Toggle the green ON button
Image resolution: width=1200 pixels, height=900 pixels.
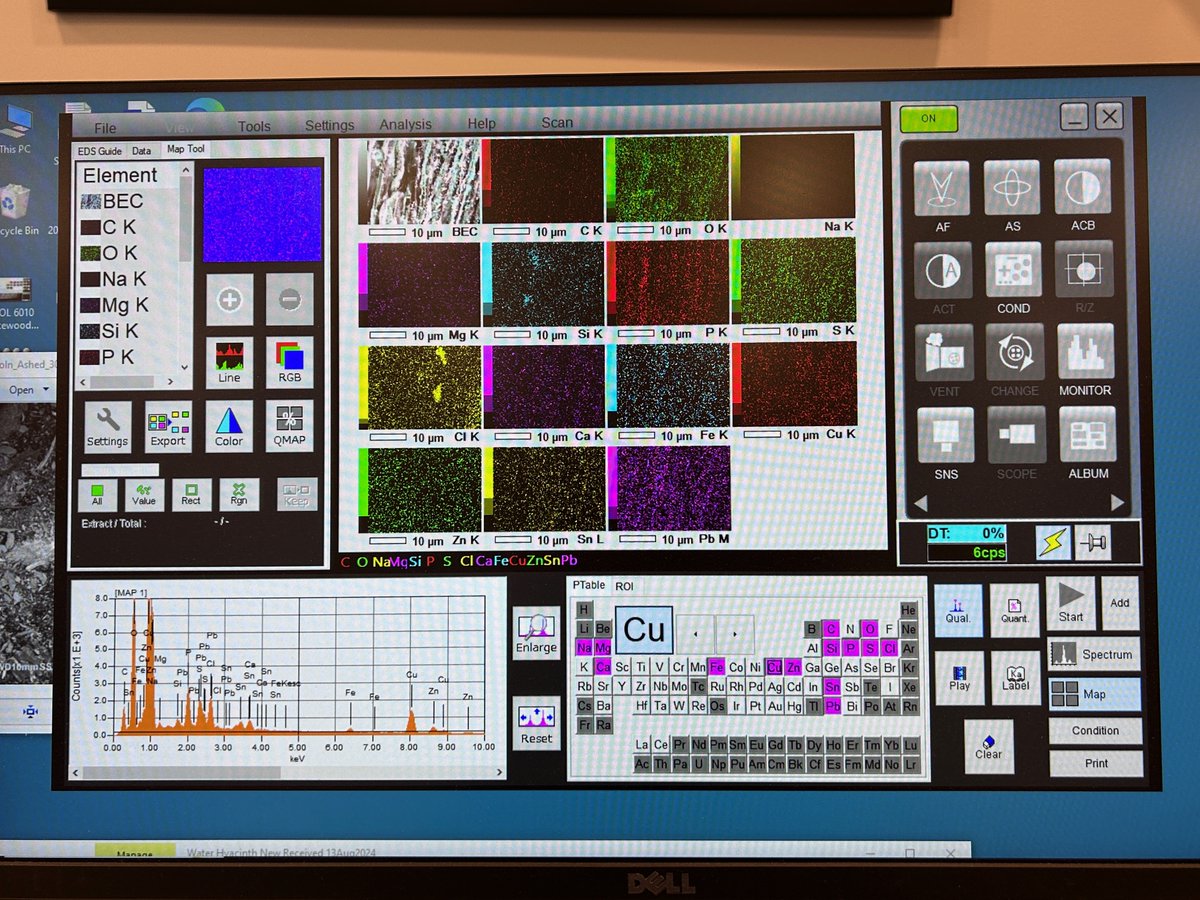tap(928, 118)
